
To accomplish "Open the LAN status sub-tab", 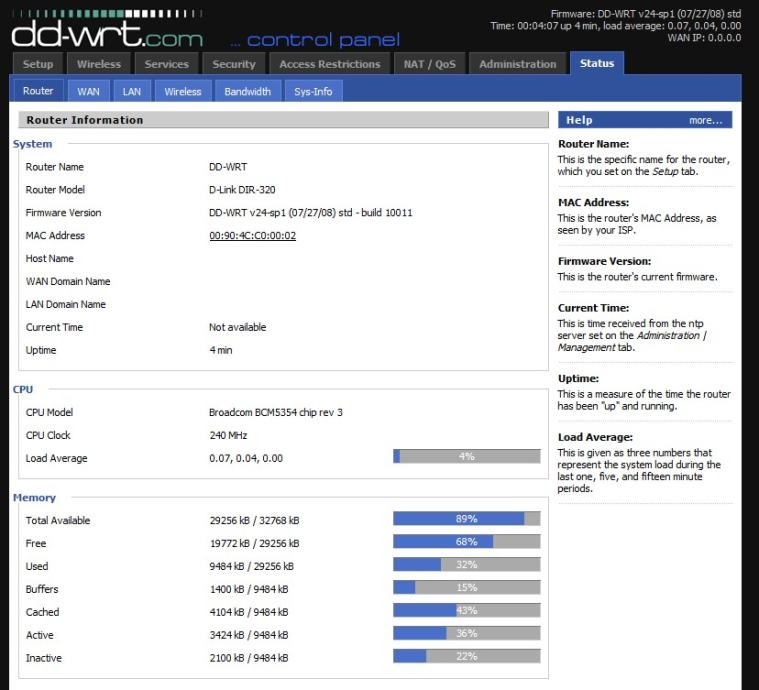I will pyautogui.click(x=131, y=91).
